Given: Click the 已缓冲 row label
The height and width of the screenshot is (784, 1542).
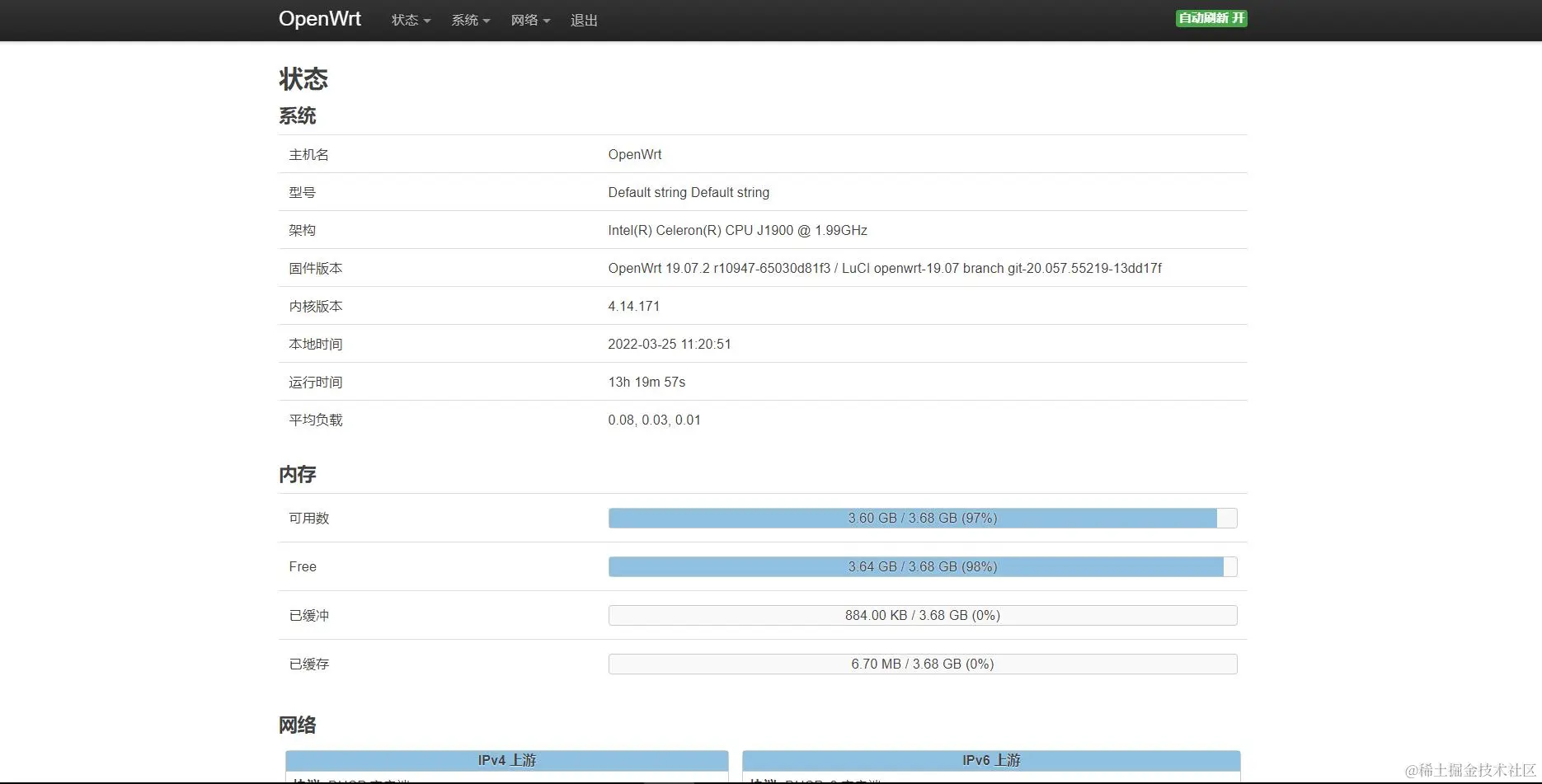Looking at the screenshot, I should pyautogui.click(x=308, y=615).
